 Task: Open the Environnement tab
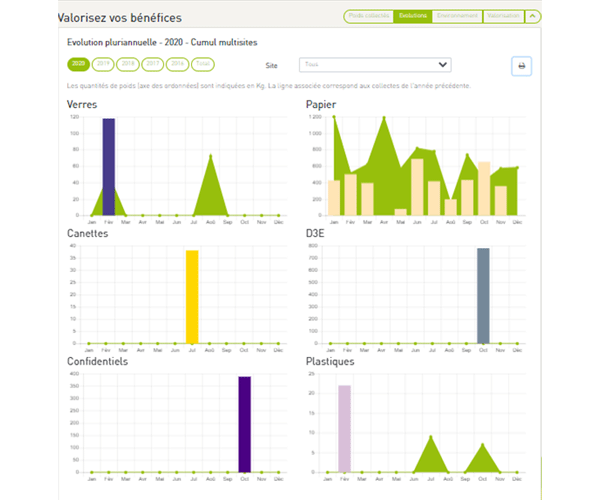pos(457,16)
